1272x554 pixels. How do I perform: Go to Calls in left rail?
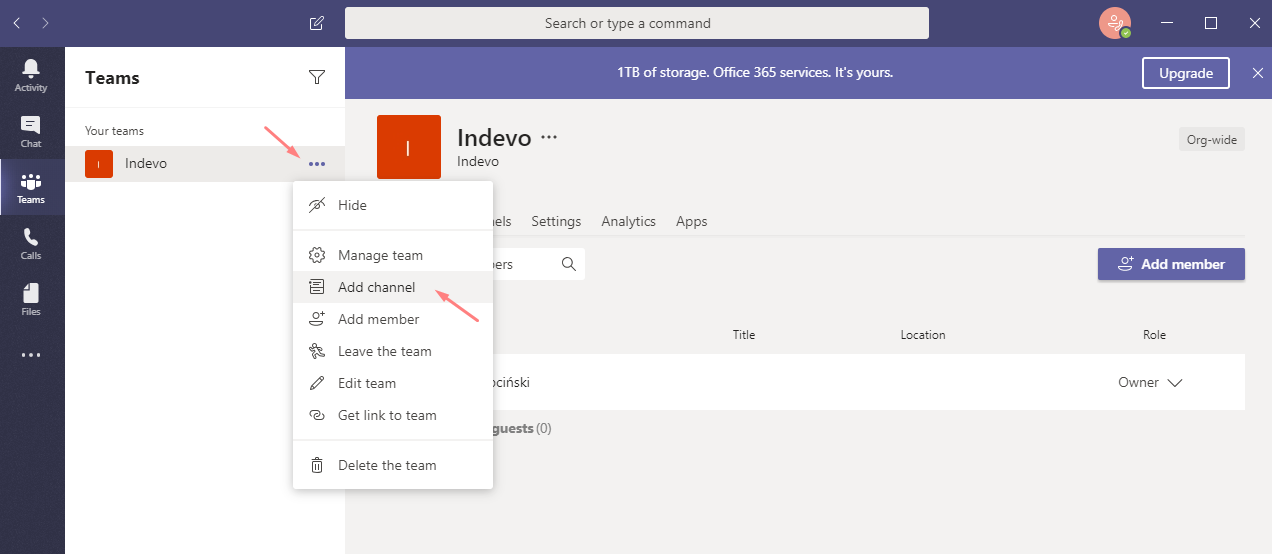click(31, 243)
